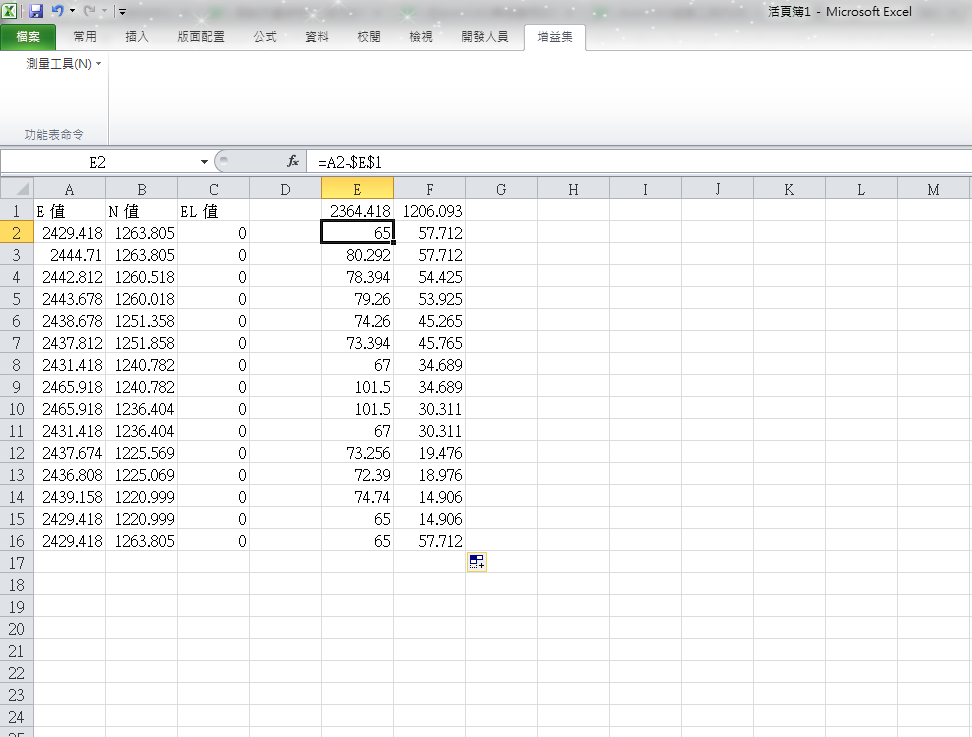
Task: Select cell A1 labeled E 值
Action: [x=69, y=211]
